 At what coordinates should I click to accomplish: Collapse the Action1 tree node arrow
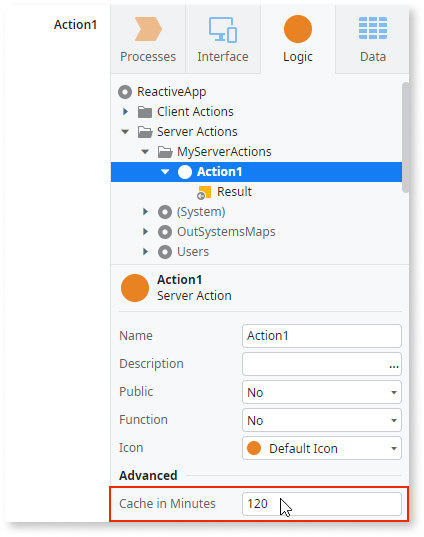pos(165,172)
